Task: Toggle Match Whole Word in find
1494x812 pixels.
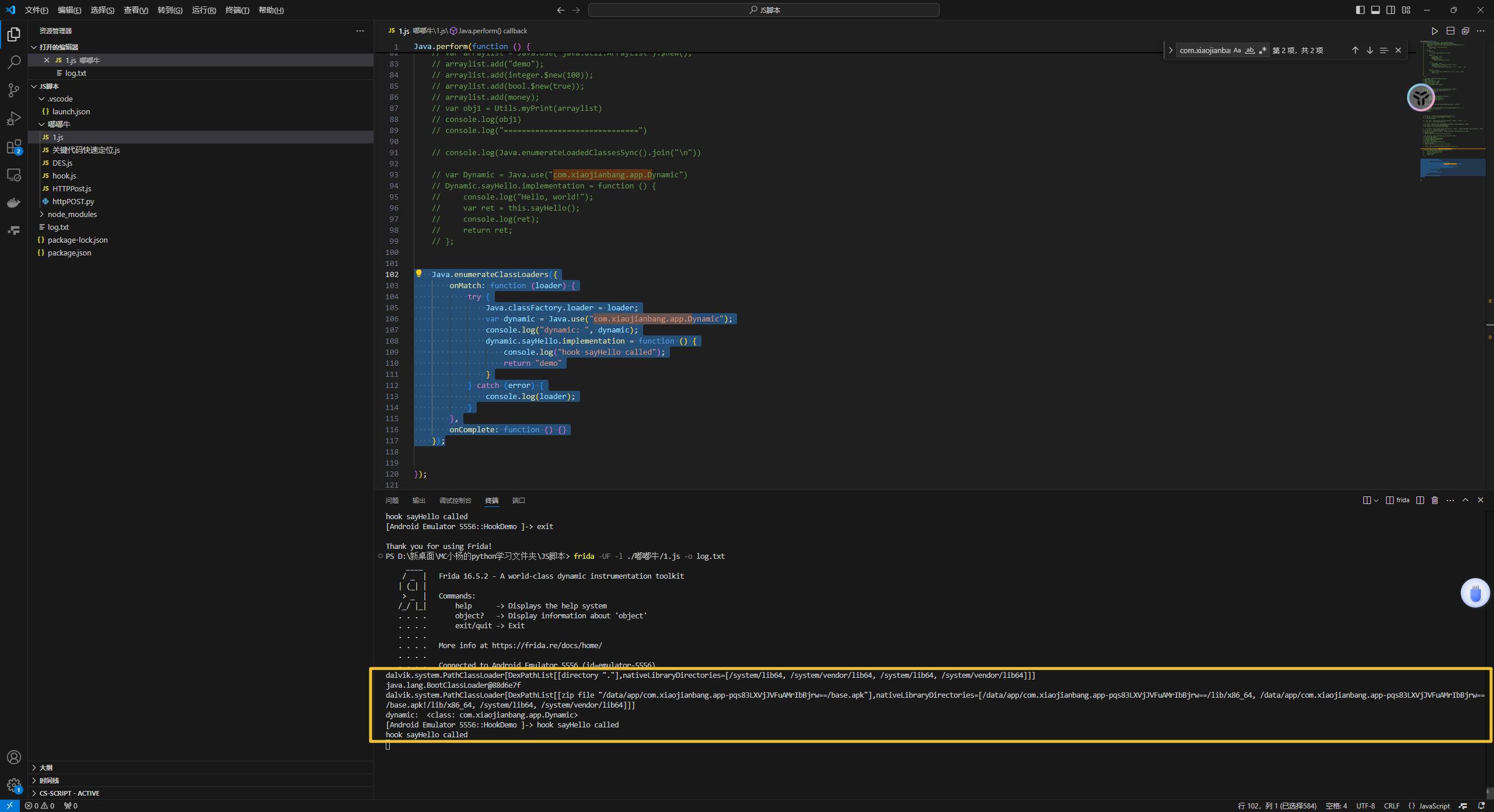Action: click(1249, 51)
